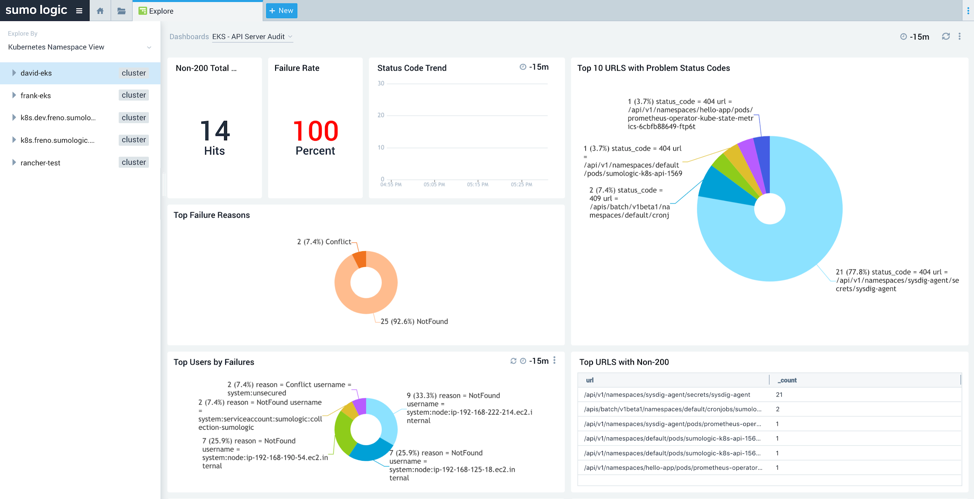Click the dashboard clock icon at top right
Screen dimensions: 974x499
[904, 37]
